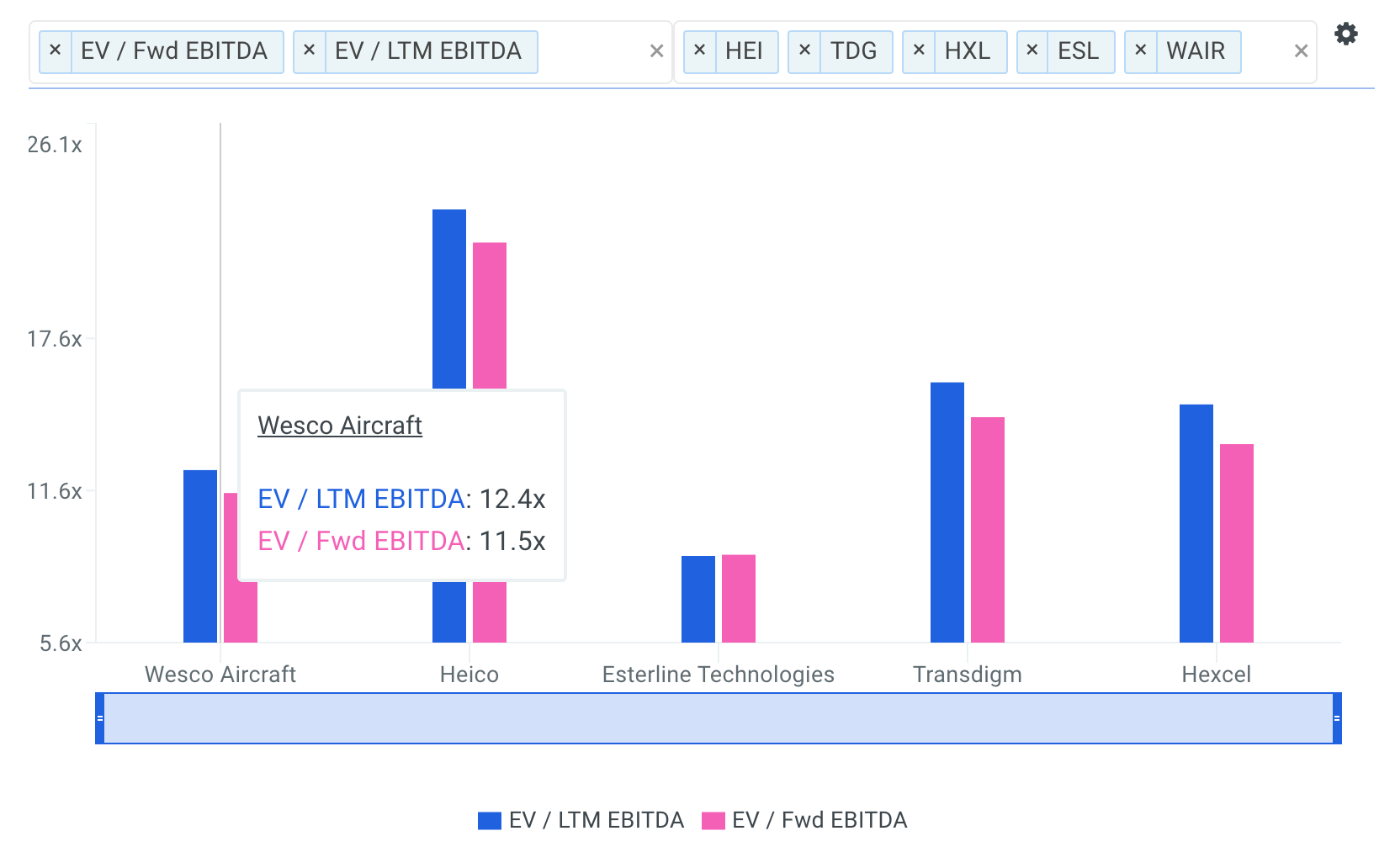Remove the WAIR ticker tag
The width and height of the screenshot is (1395, 868).
[x=1141, y=51]
